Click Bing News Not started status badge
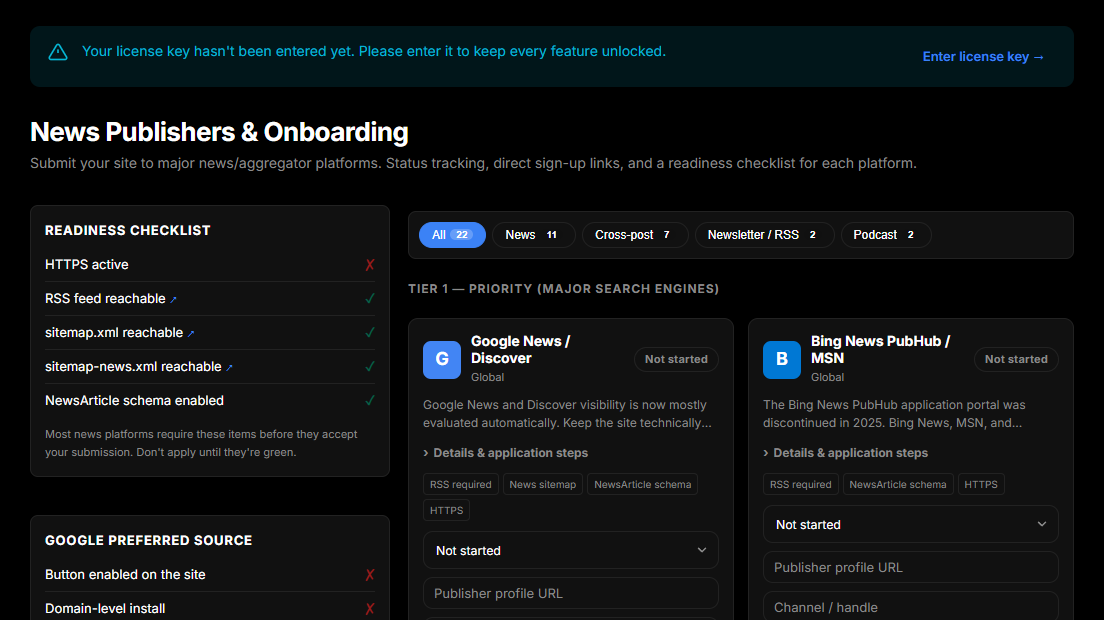 coord(1016,359)
